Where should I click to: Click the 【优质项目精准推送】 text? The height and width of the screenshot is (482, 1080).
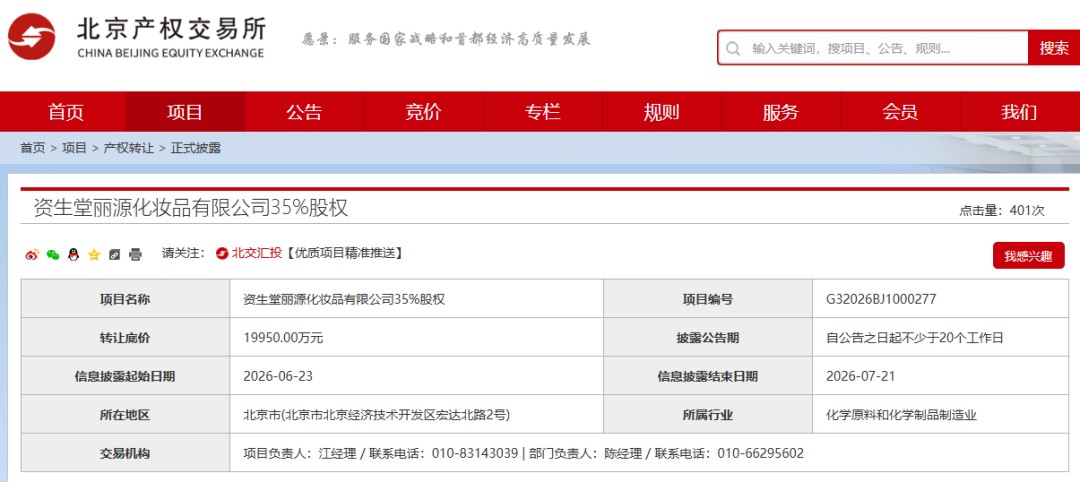[x=344, y=253]
